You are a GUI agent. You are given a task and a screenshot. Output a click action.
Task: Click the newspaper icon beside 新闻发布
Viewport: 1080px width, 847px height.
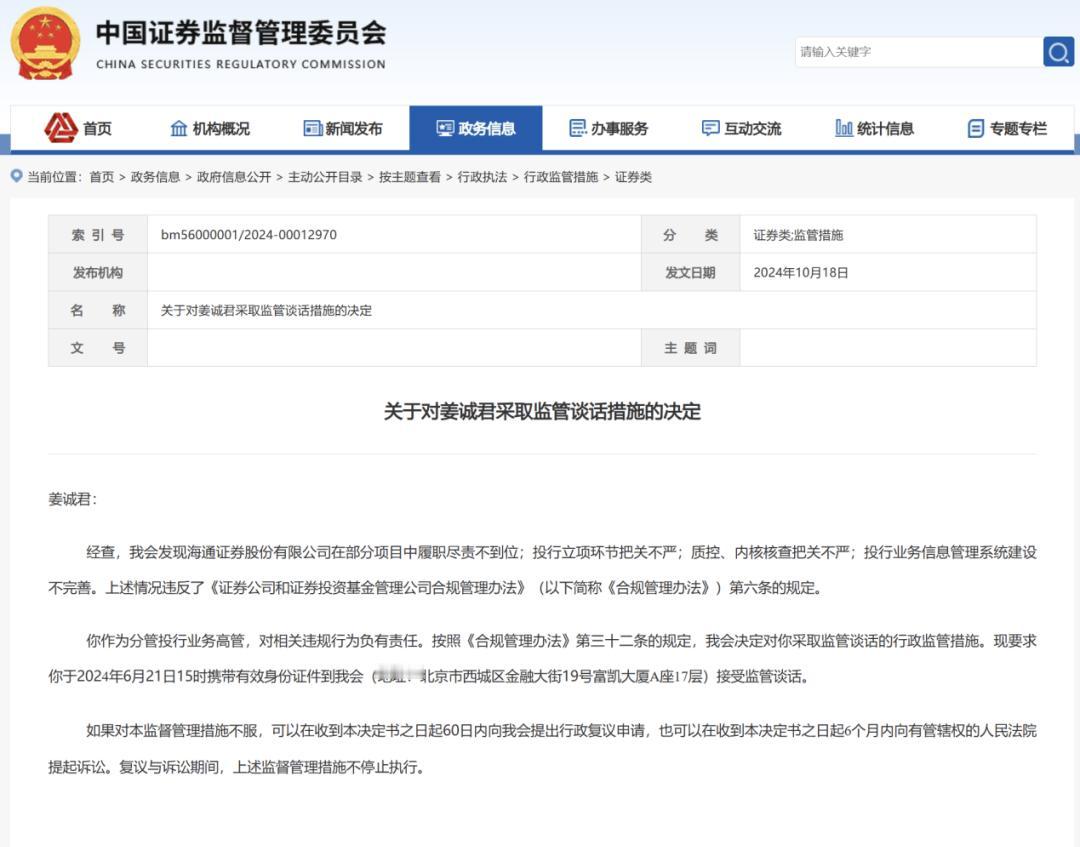point(313,128)
